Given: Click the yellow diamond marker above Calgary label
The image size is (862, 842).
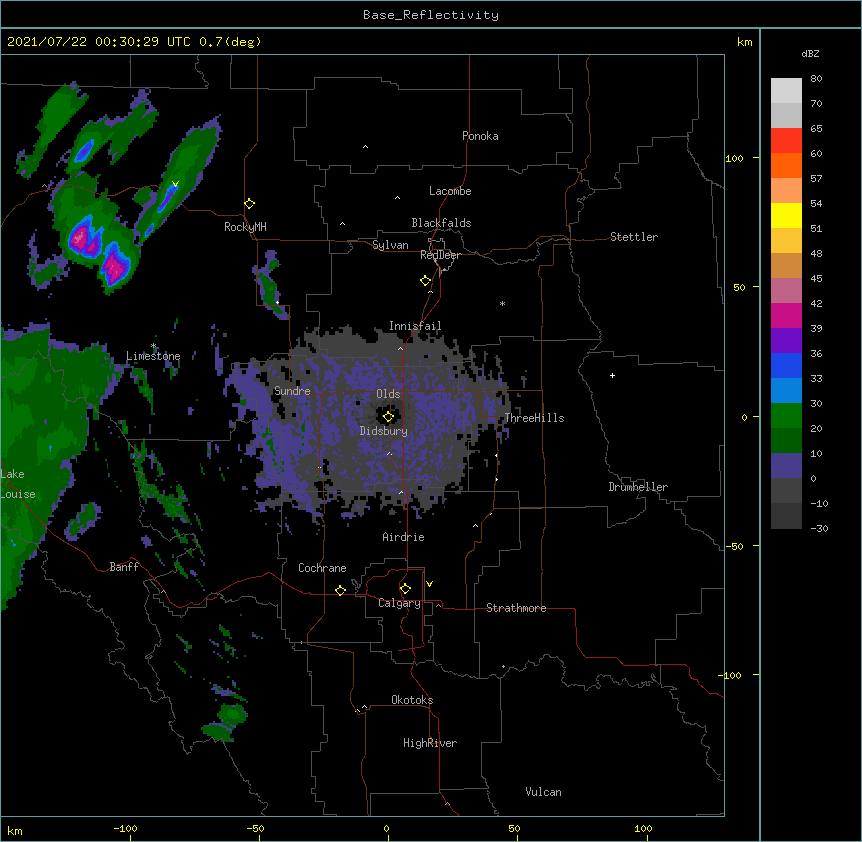Looking at the screenshot, I should click(405, 589).
